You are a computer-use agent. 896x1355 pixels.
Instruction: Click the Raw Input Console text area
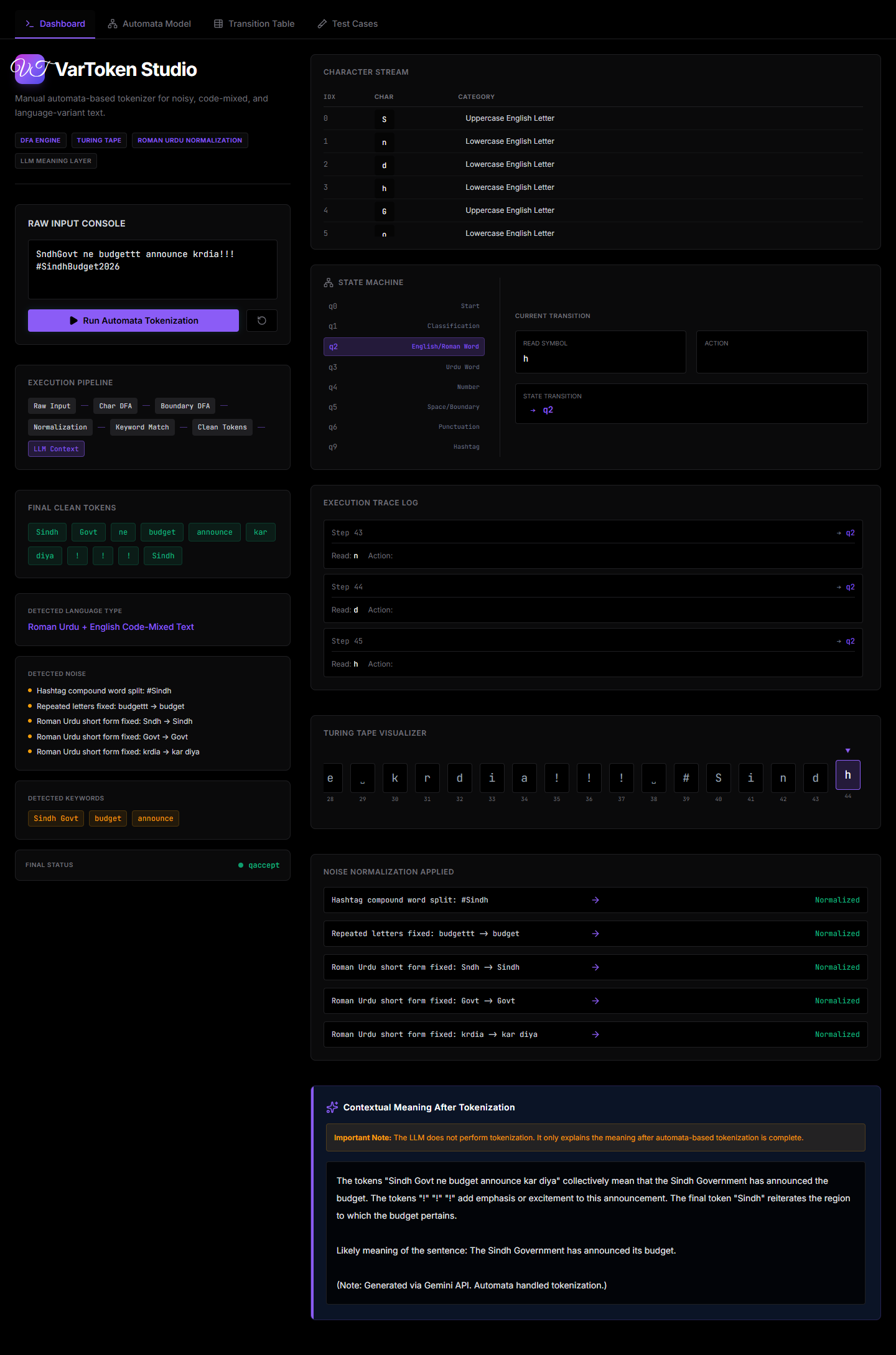[152, 270]
